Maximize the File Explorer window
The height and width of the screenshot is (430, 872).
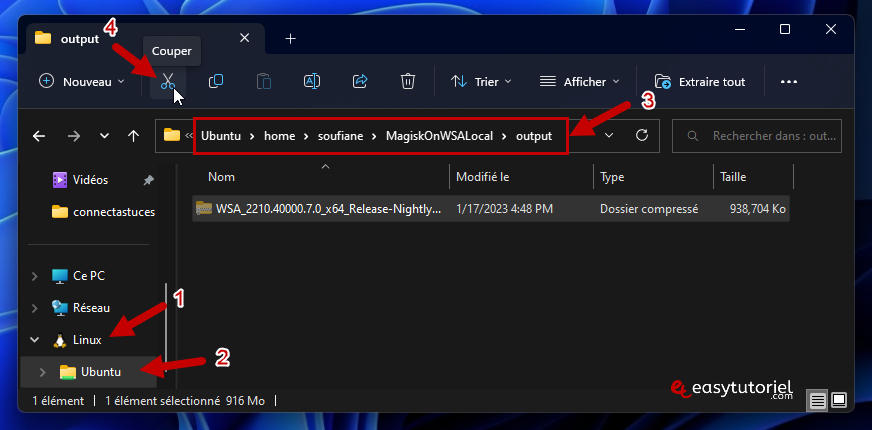click(x=785, y=29)
